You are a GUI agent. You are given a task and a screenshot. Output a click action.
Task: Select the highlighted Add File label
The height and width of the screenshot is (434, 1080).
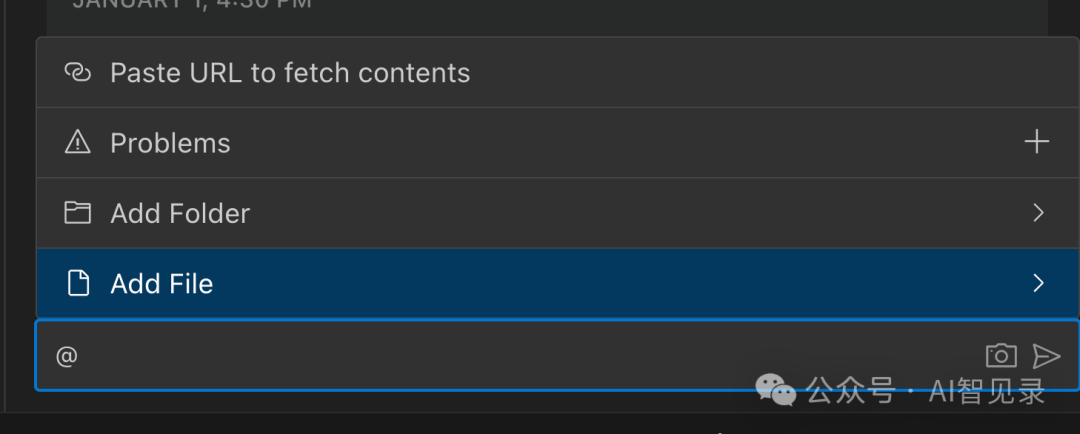pyautogui.click(x=162, y=284)
